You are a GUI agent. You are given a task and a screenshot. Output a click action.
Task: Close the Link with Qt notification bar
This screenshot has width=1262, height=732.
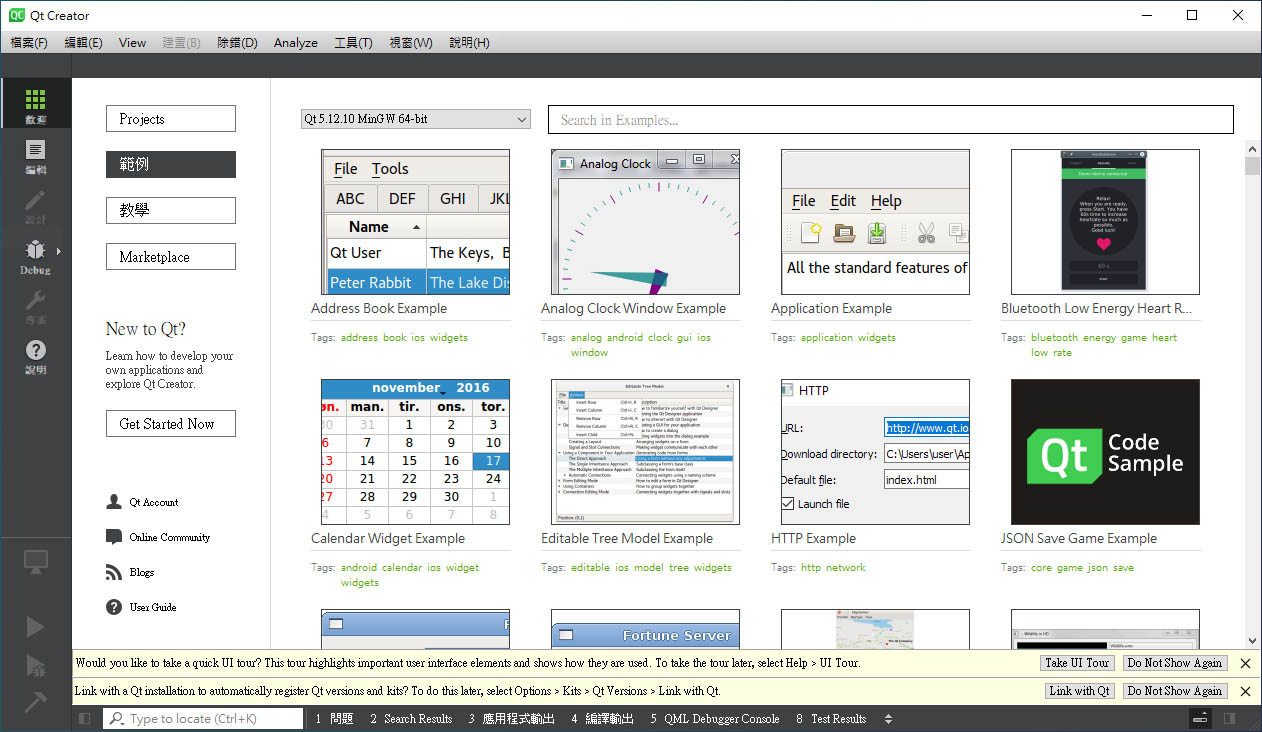[x=1245, y=691]
